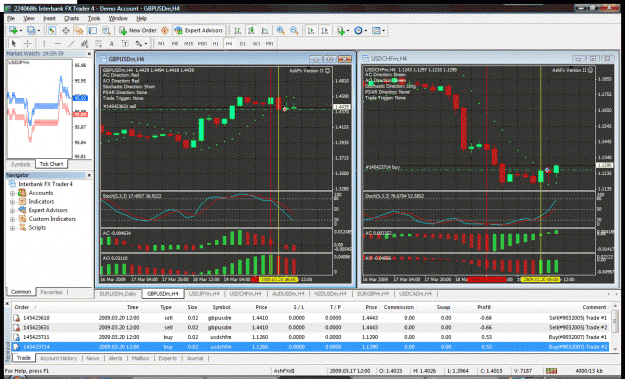Open the Strategy Tester icon
Screen dimensions: 625x379
click(x=106, y=30)
